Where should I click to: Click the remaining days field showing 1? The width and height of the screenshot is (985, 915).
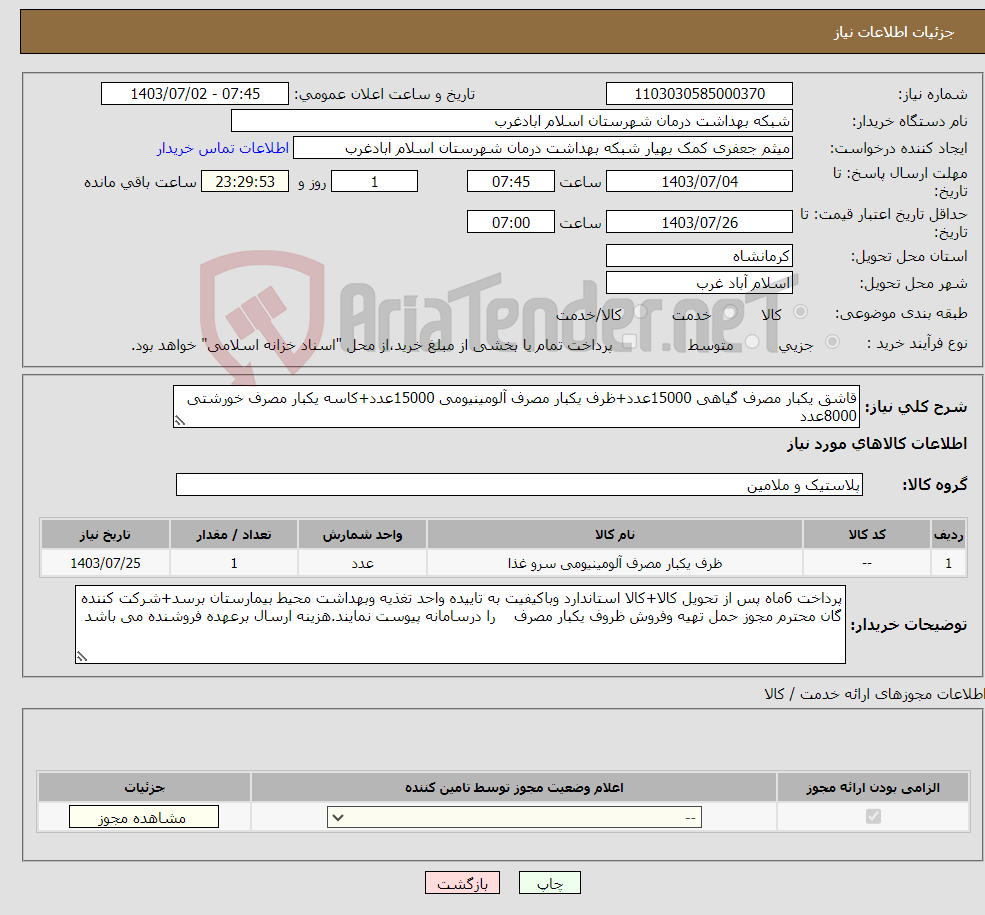pyautogui.click(x=374, y=181)
